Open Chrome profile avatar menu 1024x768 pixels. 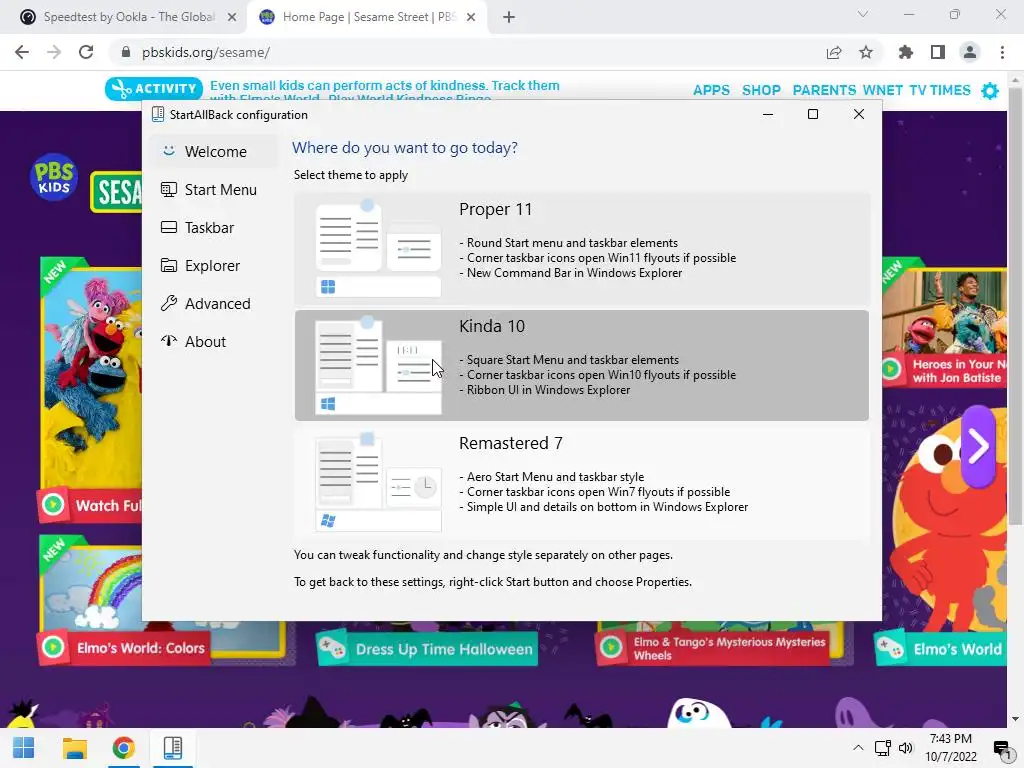[x=970, y=52]
